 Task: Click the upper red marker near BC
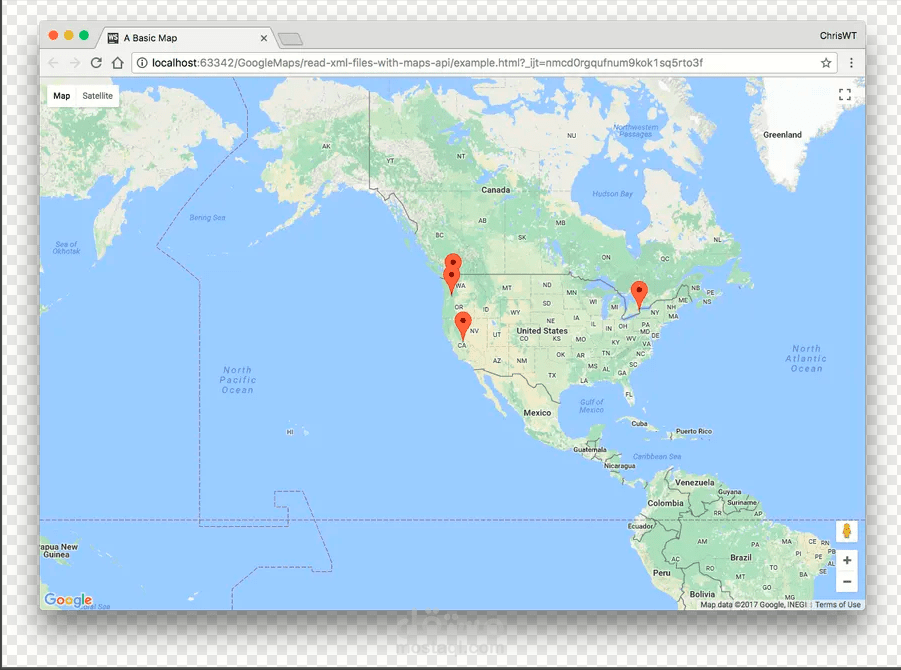click(453, 260)
